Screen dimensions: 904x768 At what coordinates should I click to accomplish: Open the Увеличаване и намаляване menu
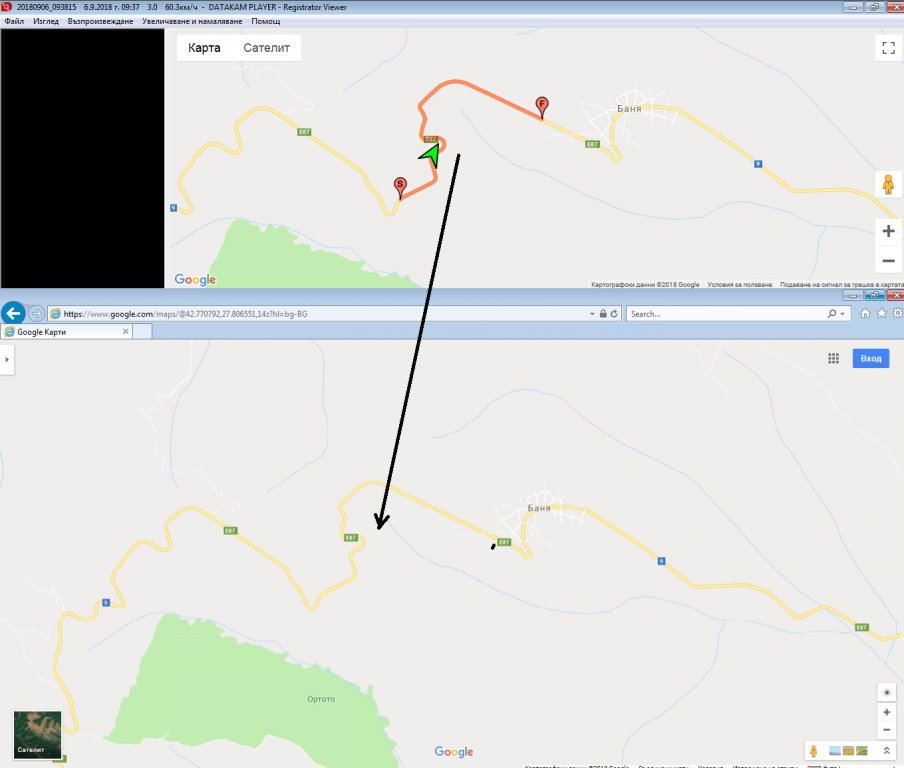pyautogui.click(x=192, y=21)
